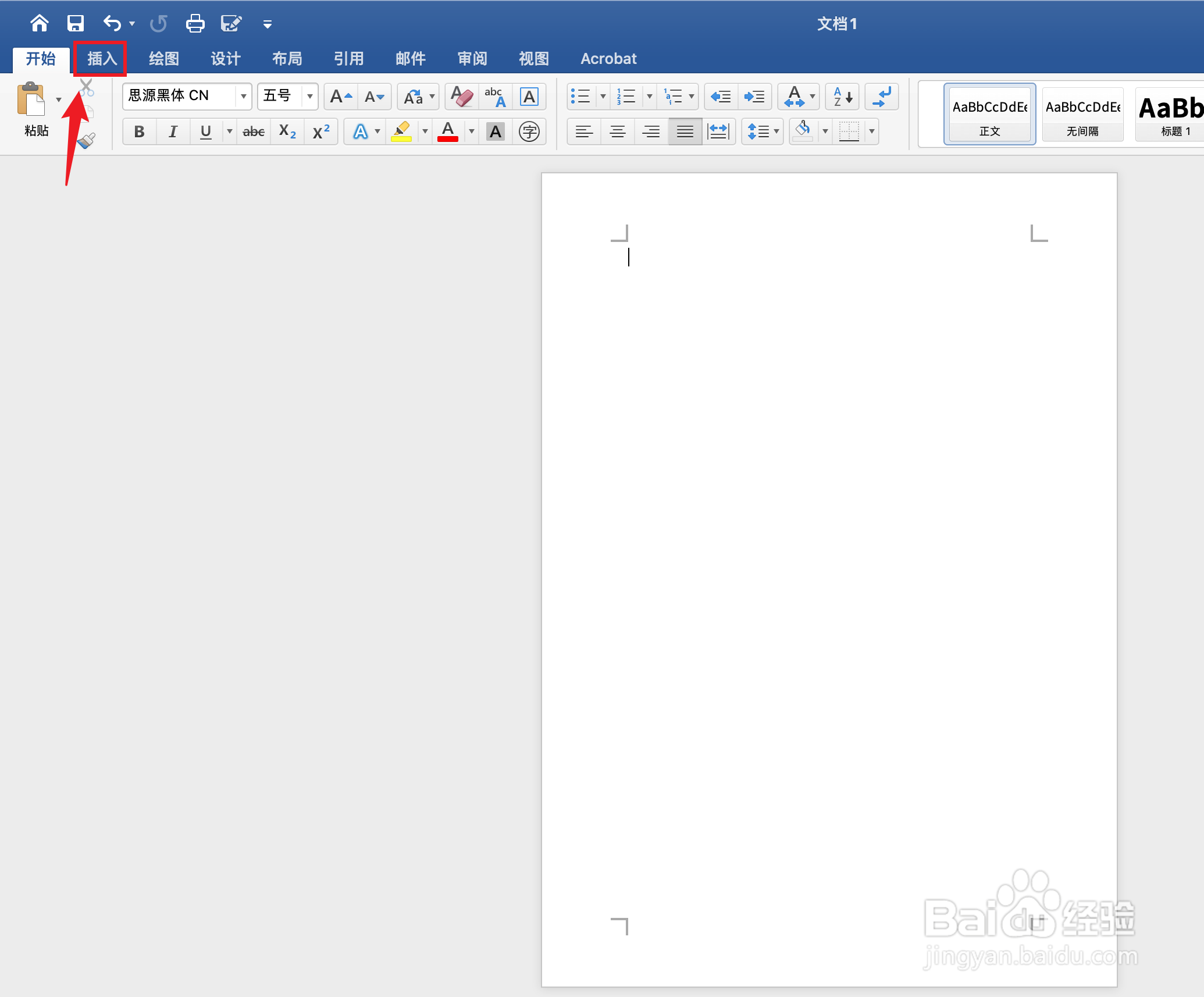Switch to the 布局 tab
Viewport: 1204px width, 997px height.
click(287, 59)
